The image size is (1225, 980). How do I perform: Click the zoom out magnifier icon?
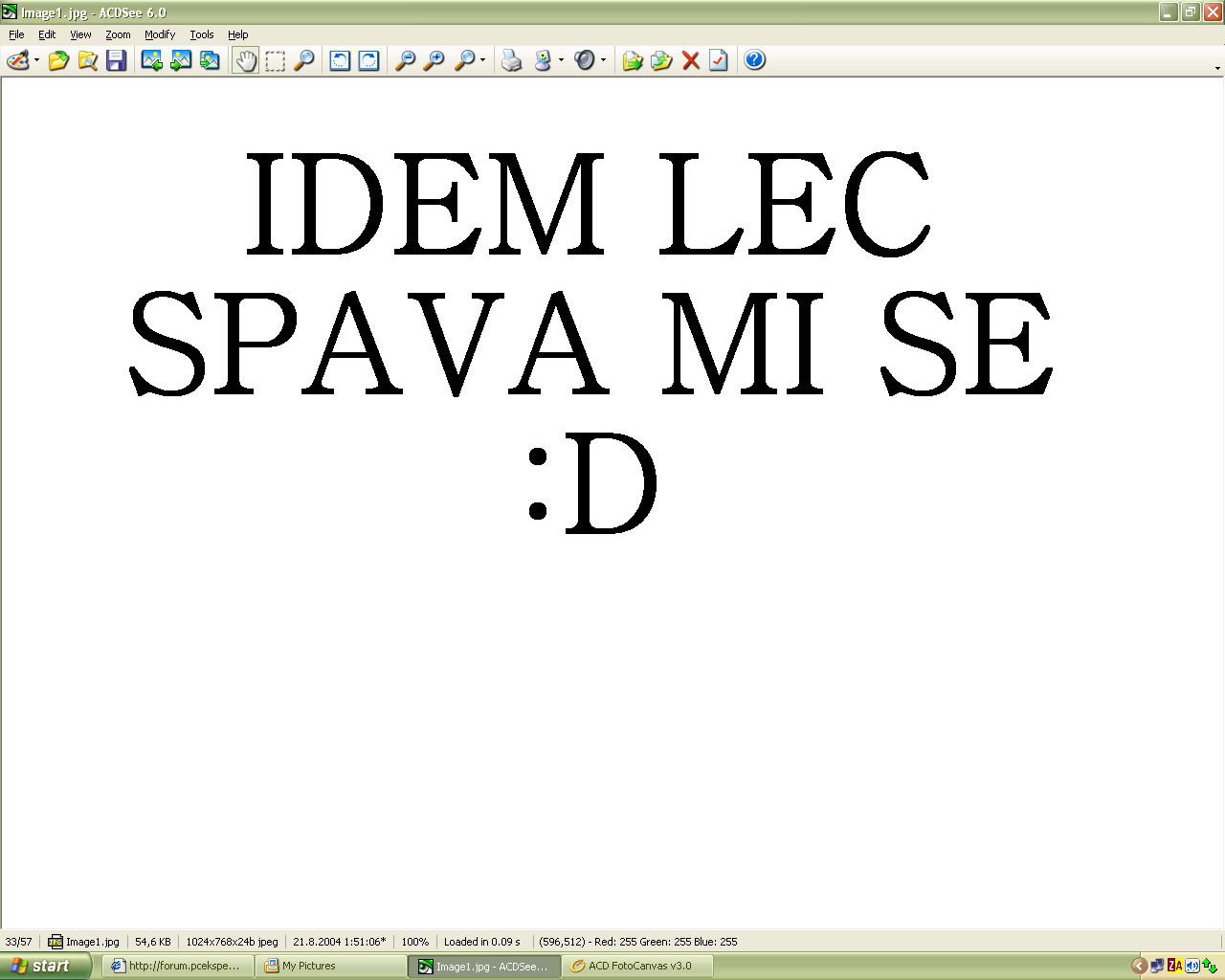click(x=406, y=60)
